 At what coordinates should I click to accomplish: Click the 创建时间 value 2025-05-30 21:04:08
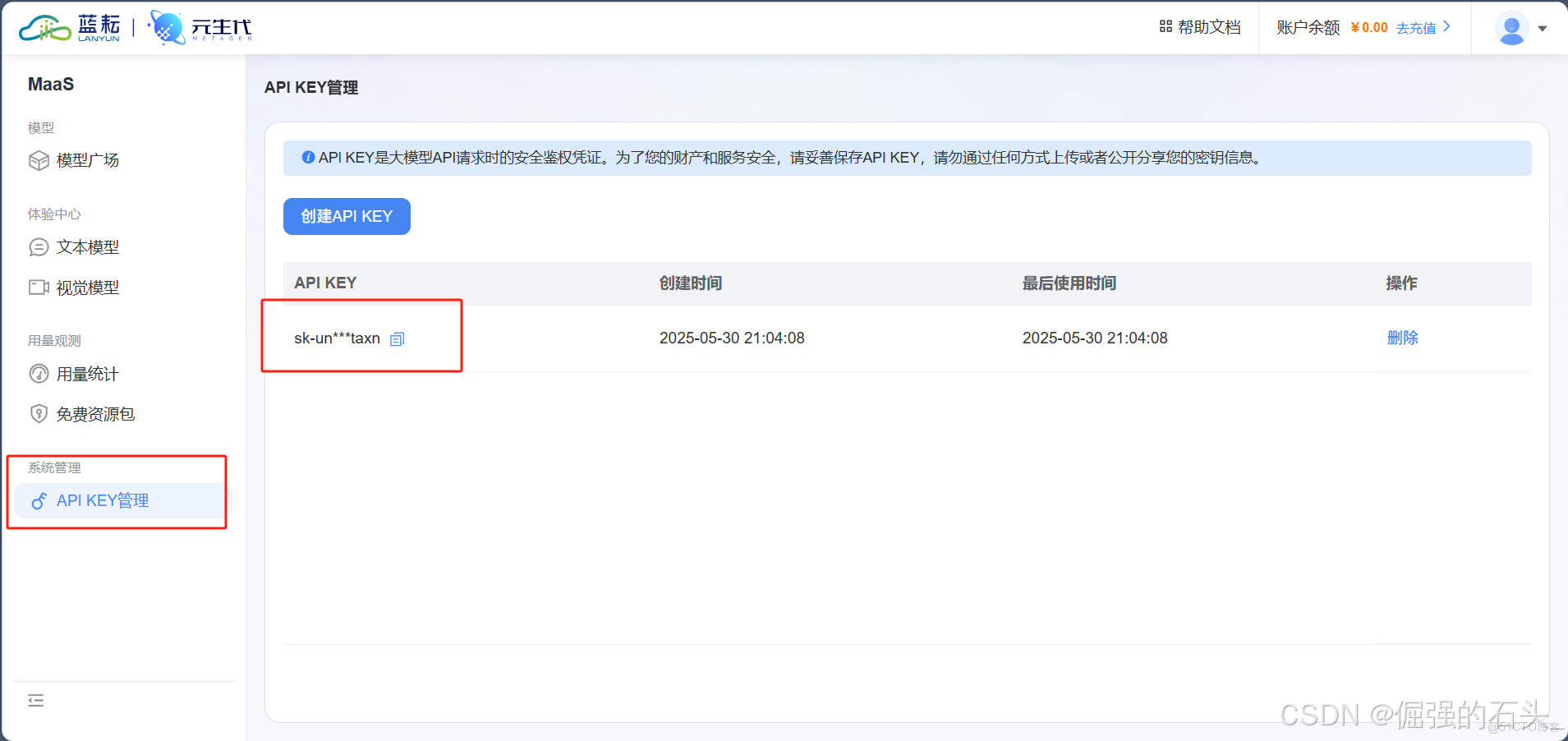[x=732, y=338]
